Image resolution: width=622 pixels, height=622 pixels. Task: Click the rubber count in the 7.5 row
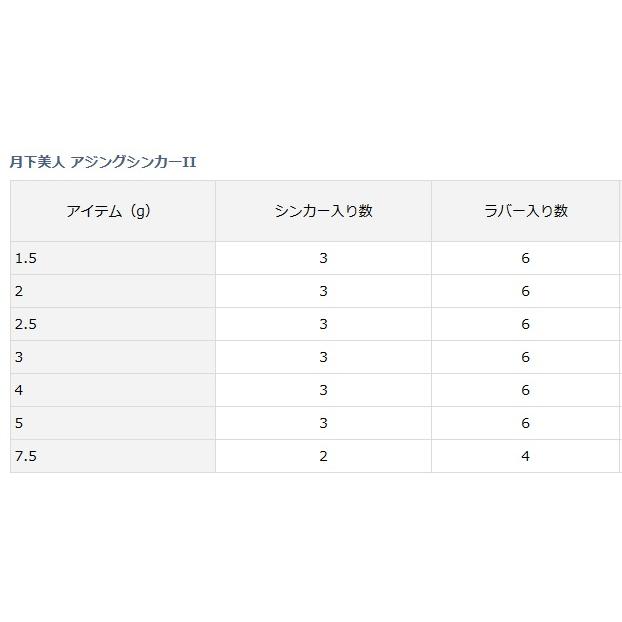(x=525, y=456)
